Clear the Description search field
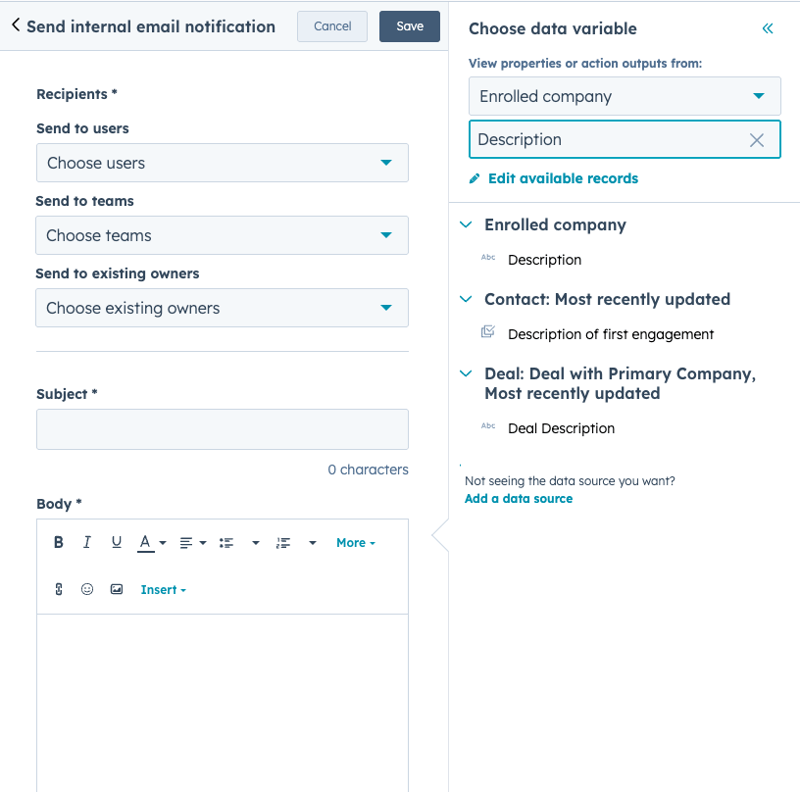The width and height of the screenshot is (800, 792). point(757,140)
